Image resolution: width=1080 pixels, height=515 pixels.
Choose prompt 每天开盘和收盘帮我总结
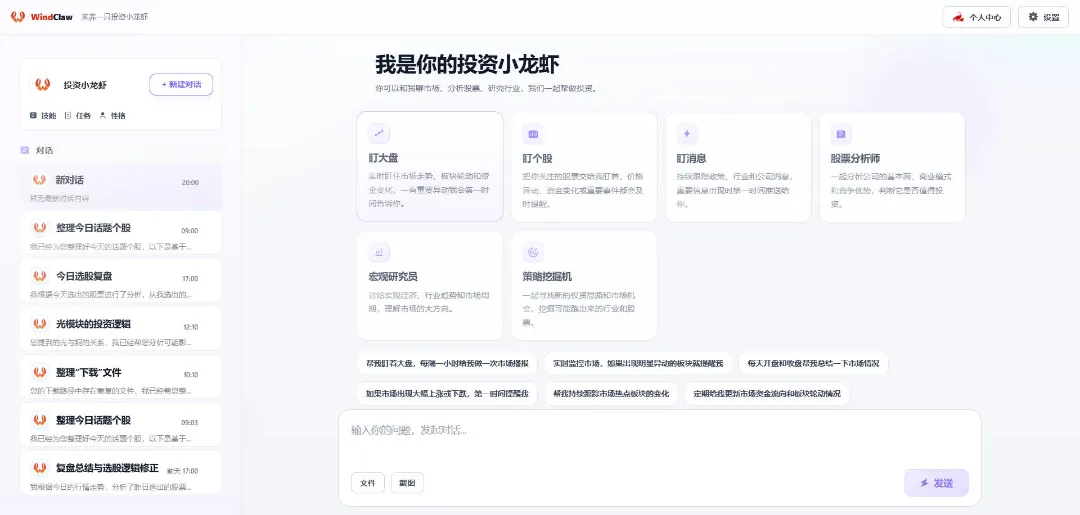pyautogui.click(x=813, y=363)
